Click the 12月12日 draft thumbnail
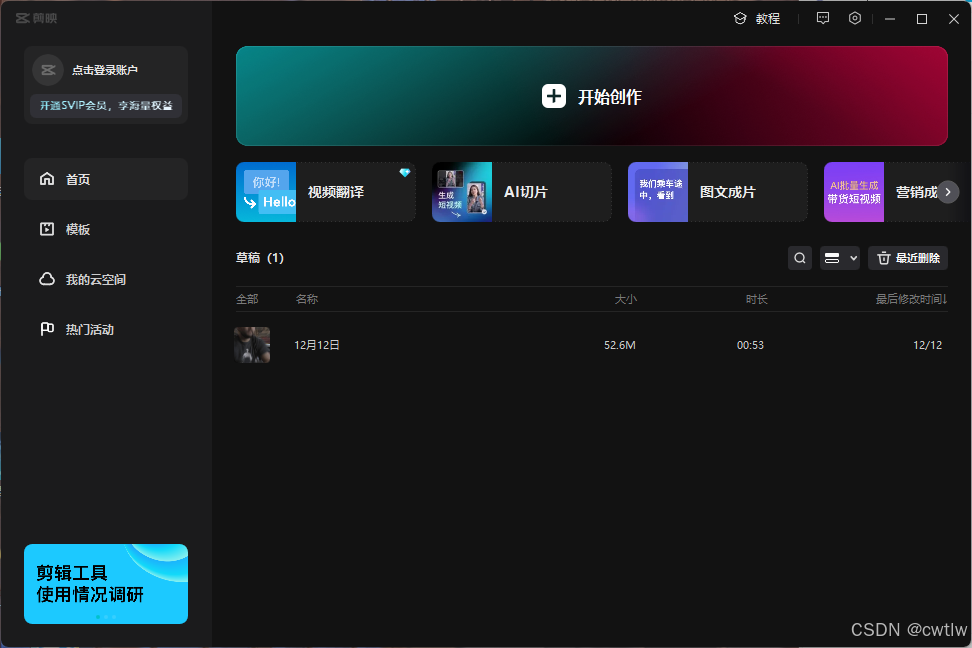Screen dimensions: 972x648 252,345
